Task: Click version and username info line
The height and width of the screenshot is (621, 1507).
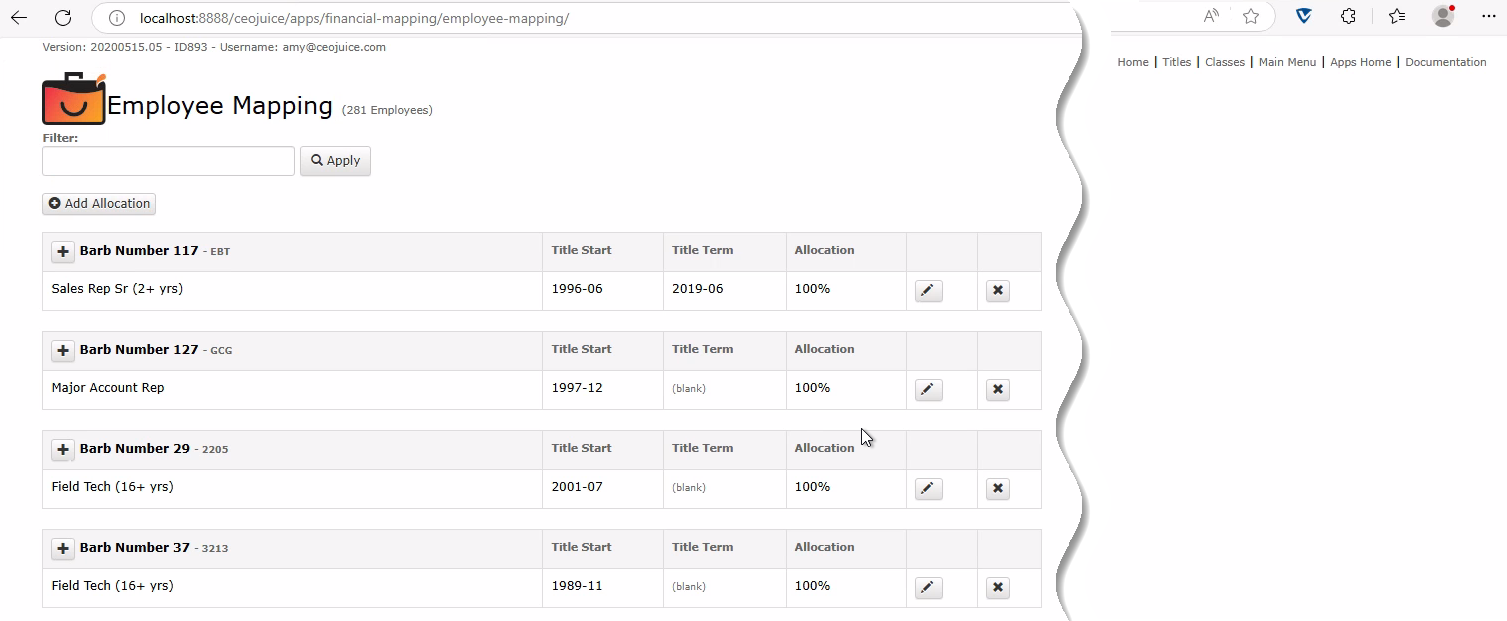Action: pos(214,47)
